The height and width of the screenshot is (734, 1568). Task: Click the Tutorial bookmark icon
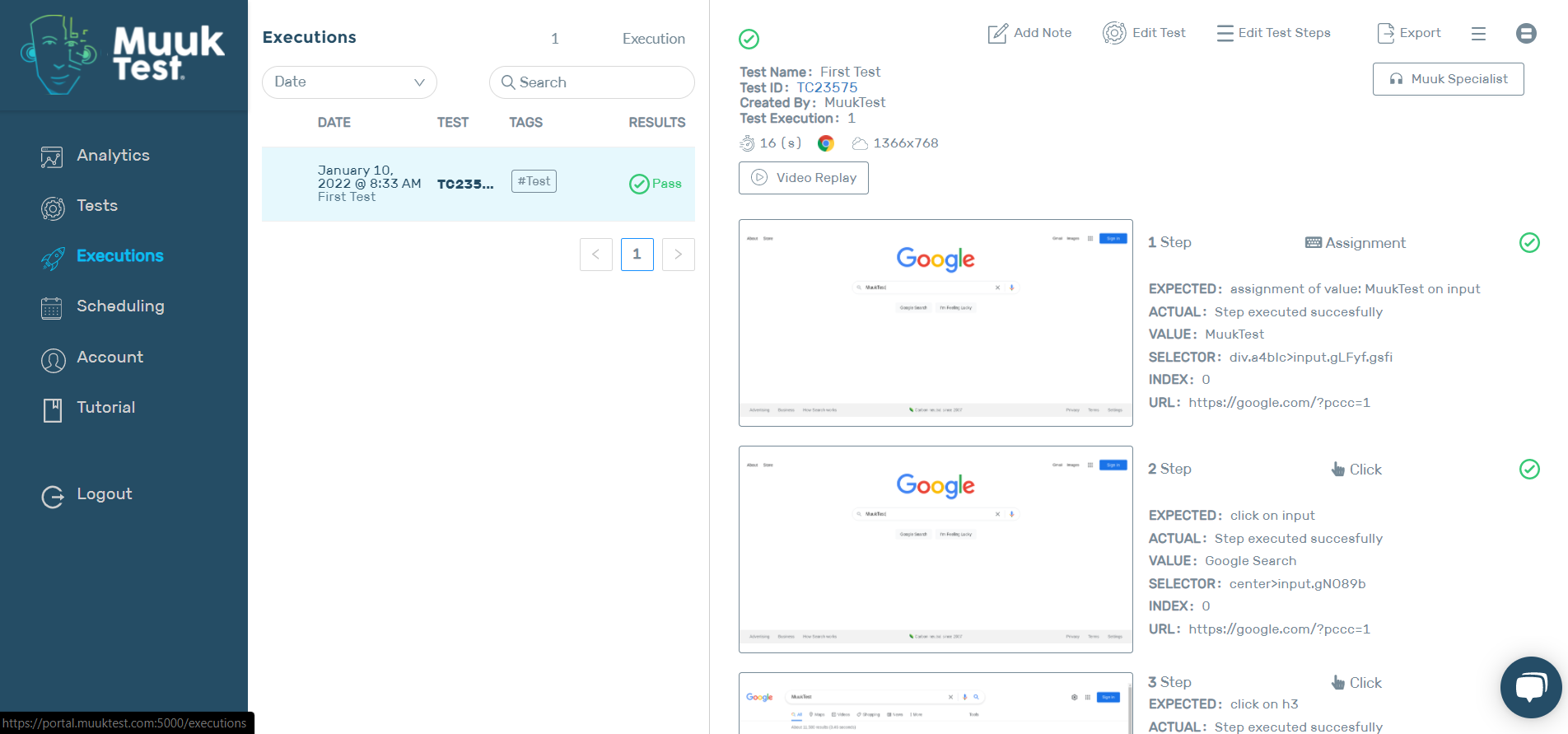coord(53,409)
